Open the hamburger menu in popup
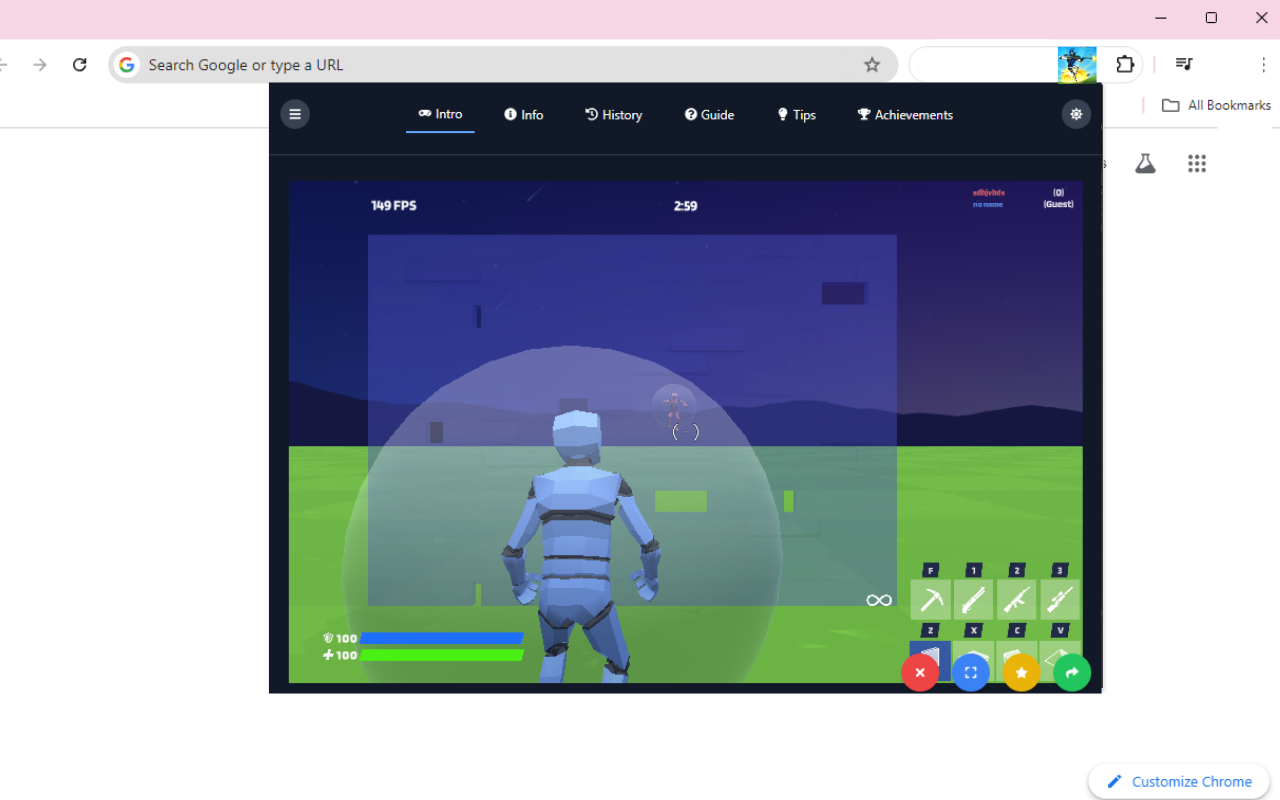 pyautogui.click(x=295, y=114)
